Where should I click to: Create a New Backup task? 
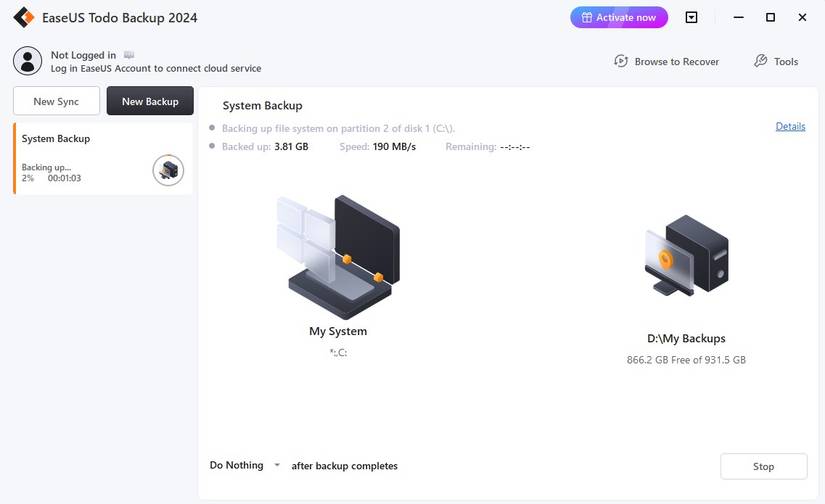coord(150,101)
